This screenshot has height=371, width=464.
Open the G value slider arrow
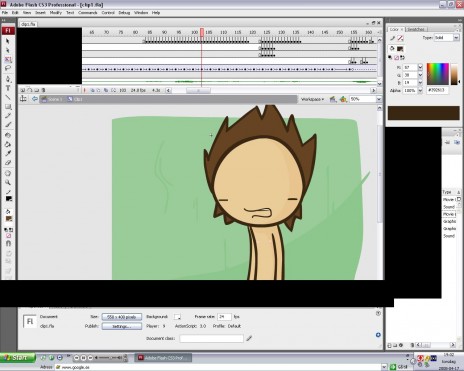pyautogui.click(x=420, y=75)
